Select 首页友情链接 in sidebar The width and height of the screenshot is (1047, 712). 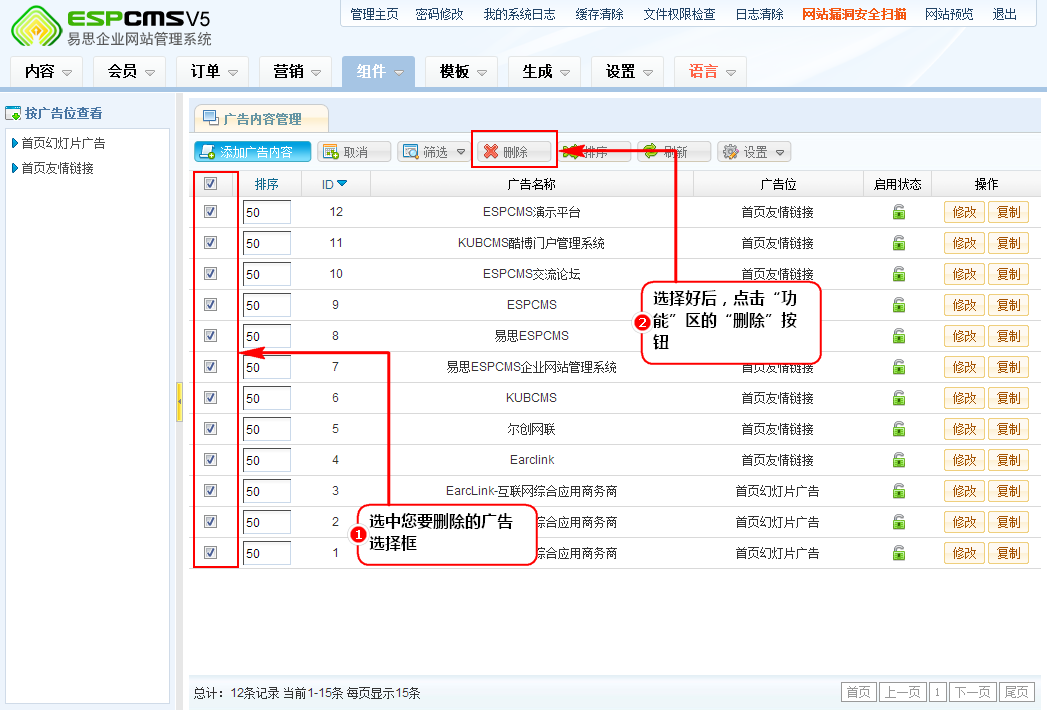coord(57,168)
